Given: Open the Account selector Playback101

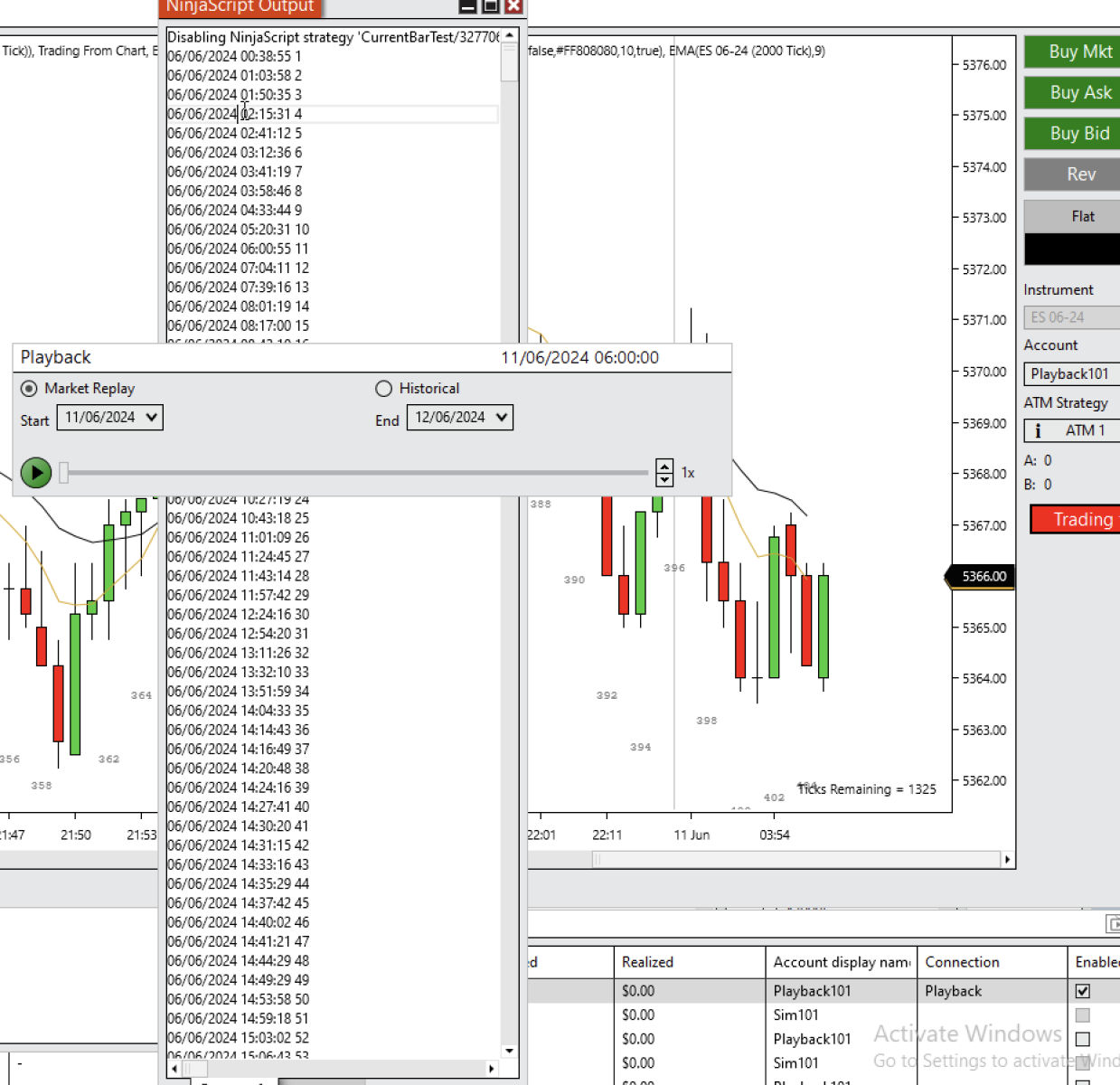Looking at the screenshot, I should pyautogui.click(x=1072, y=373).
